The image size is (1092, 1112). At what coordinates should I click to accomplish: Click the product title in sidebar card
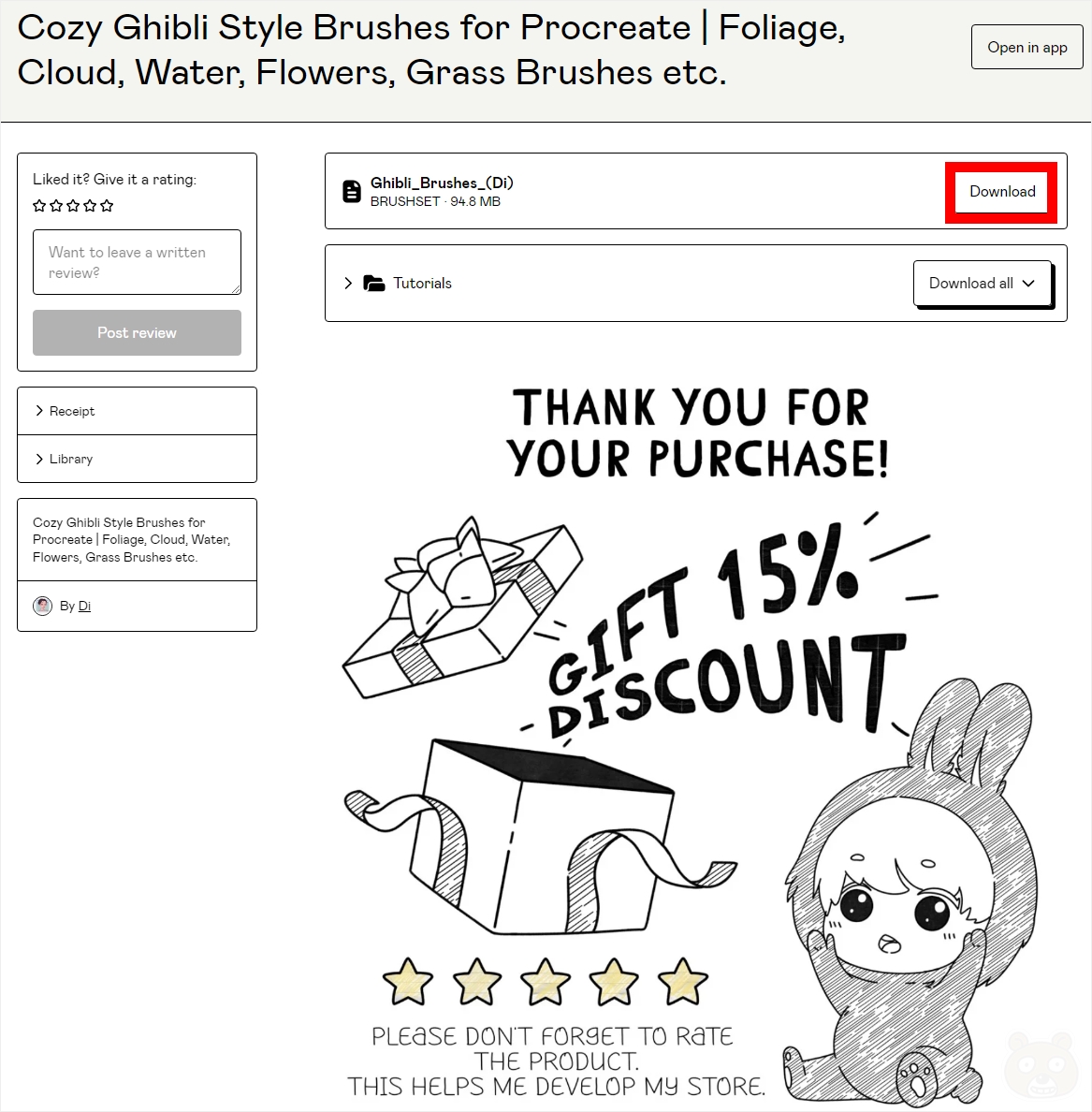pyautogui.click(x=131, y=540)
